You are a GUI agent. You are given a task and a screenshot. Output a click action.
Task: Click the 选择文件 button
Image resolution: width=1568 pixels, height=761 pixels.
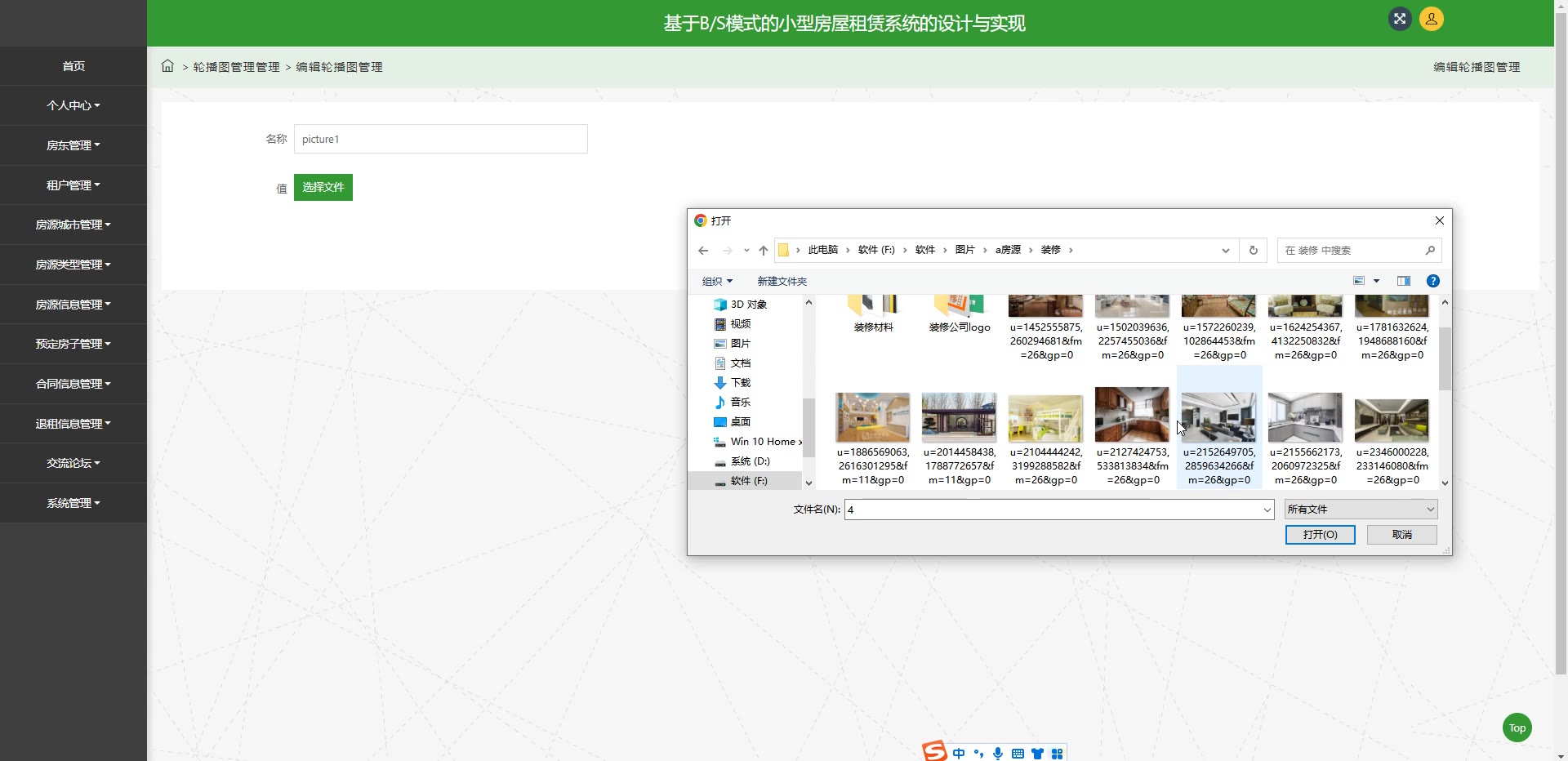[x=323, y=187]
